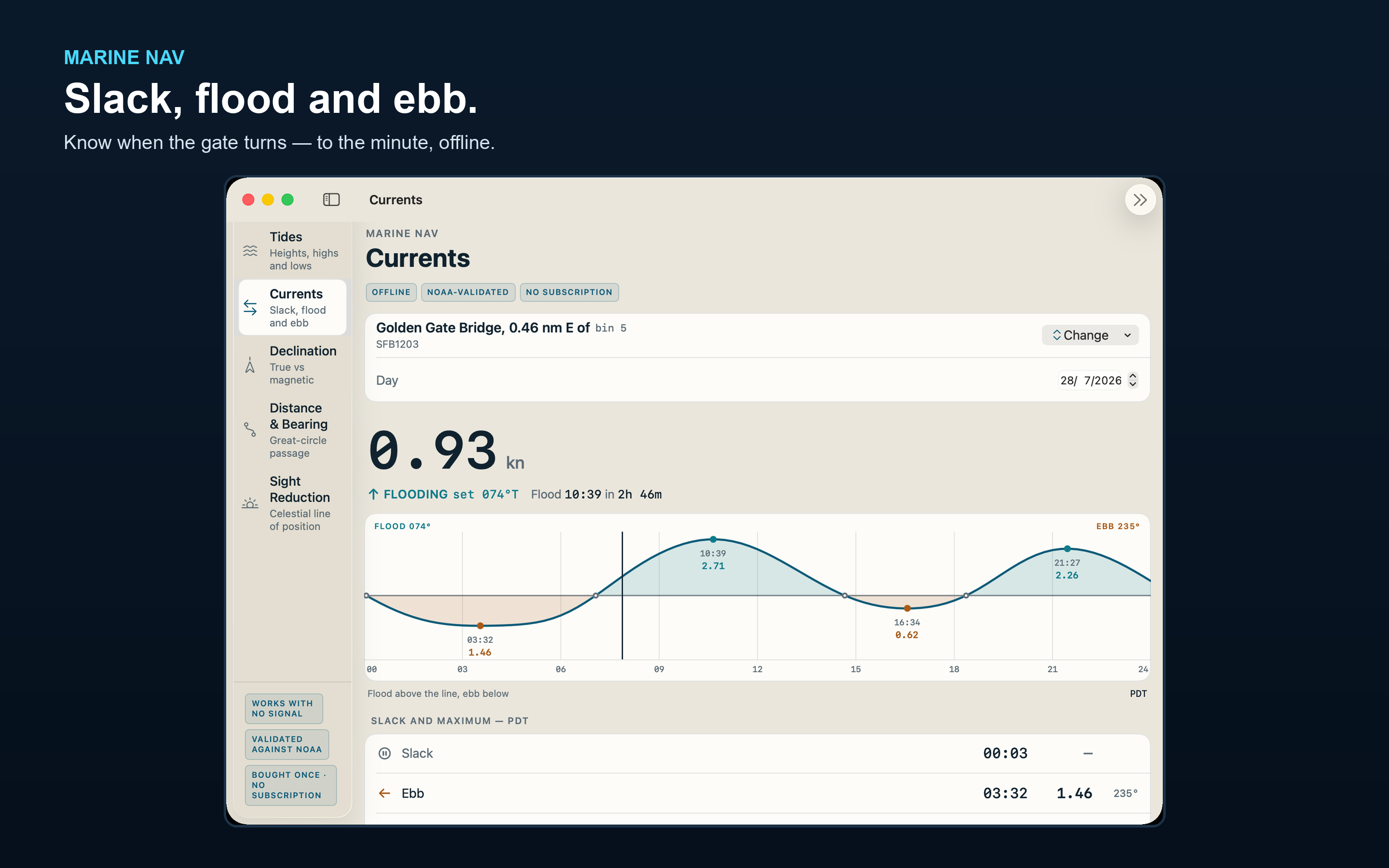Select the Currents arrows icon

(250, 308)
